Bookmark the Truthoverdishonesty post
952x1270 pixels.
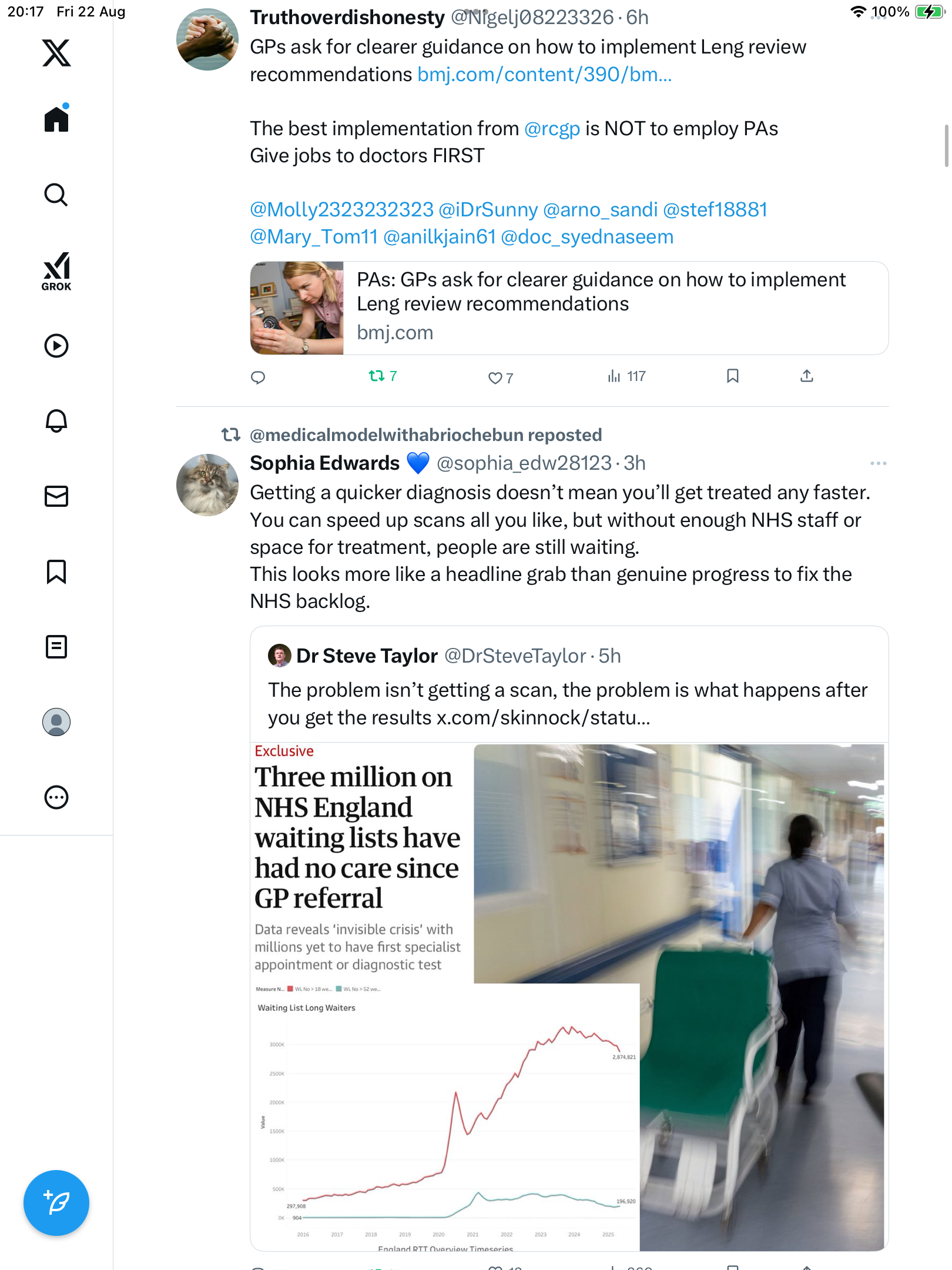point(733,376)
